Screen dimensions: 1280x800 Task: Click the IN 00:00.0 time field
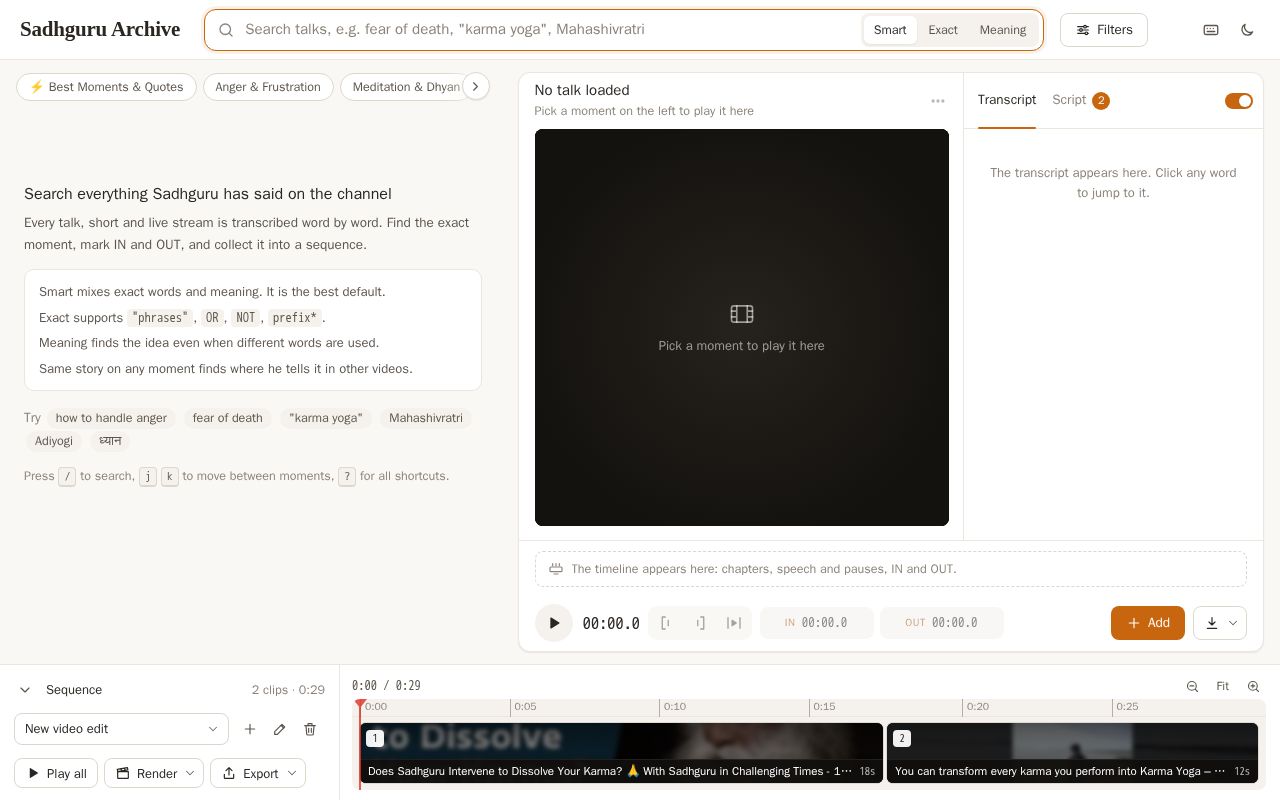click(817, 623)
